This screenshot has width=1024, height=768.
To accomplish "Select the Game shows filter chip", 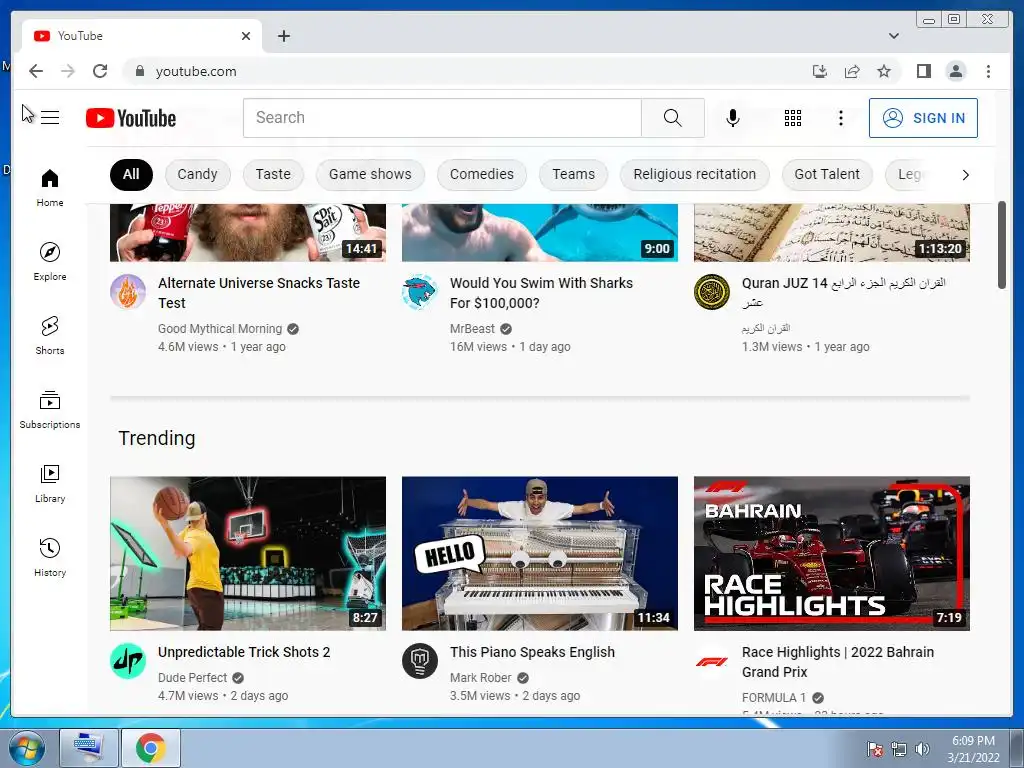I will [370, 174].
